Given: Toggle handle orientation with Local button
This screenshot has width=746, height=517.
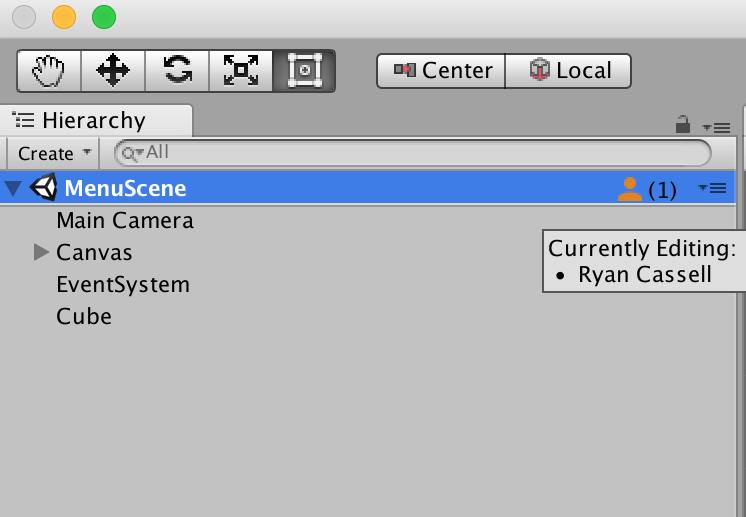Looking at the screenshot, I should coord(569,71).
